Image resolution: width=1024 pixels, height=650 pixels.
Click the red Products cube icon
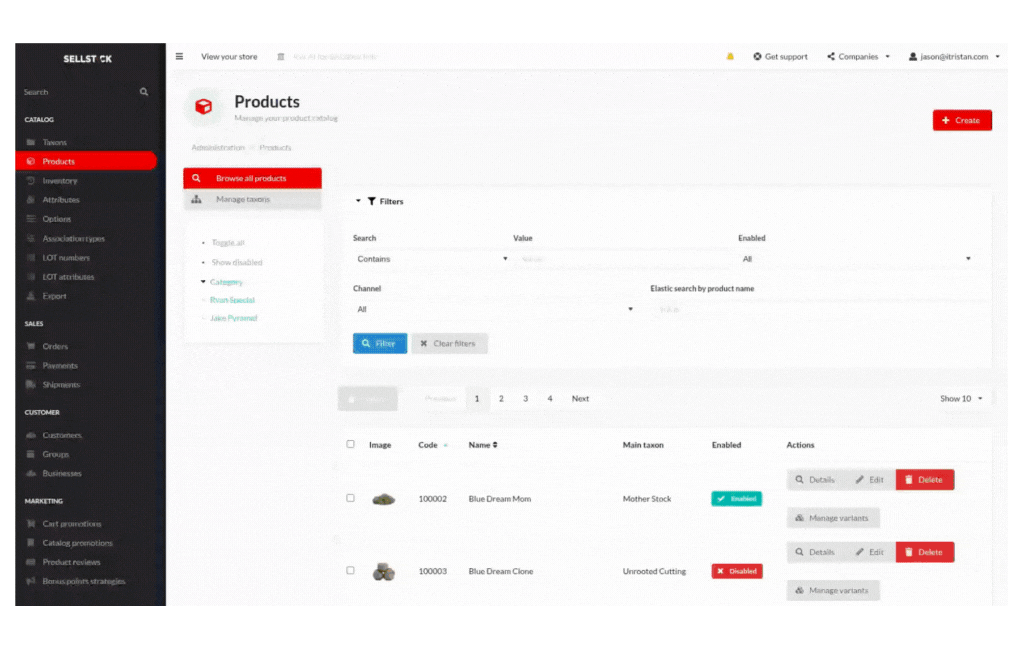coord(204,106)
